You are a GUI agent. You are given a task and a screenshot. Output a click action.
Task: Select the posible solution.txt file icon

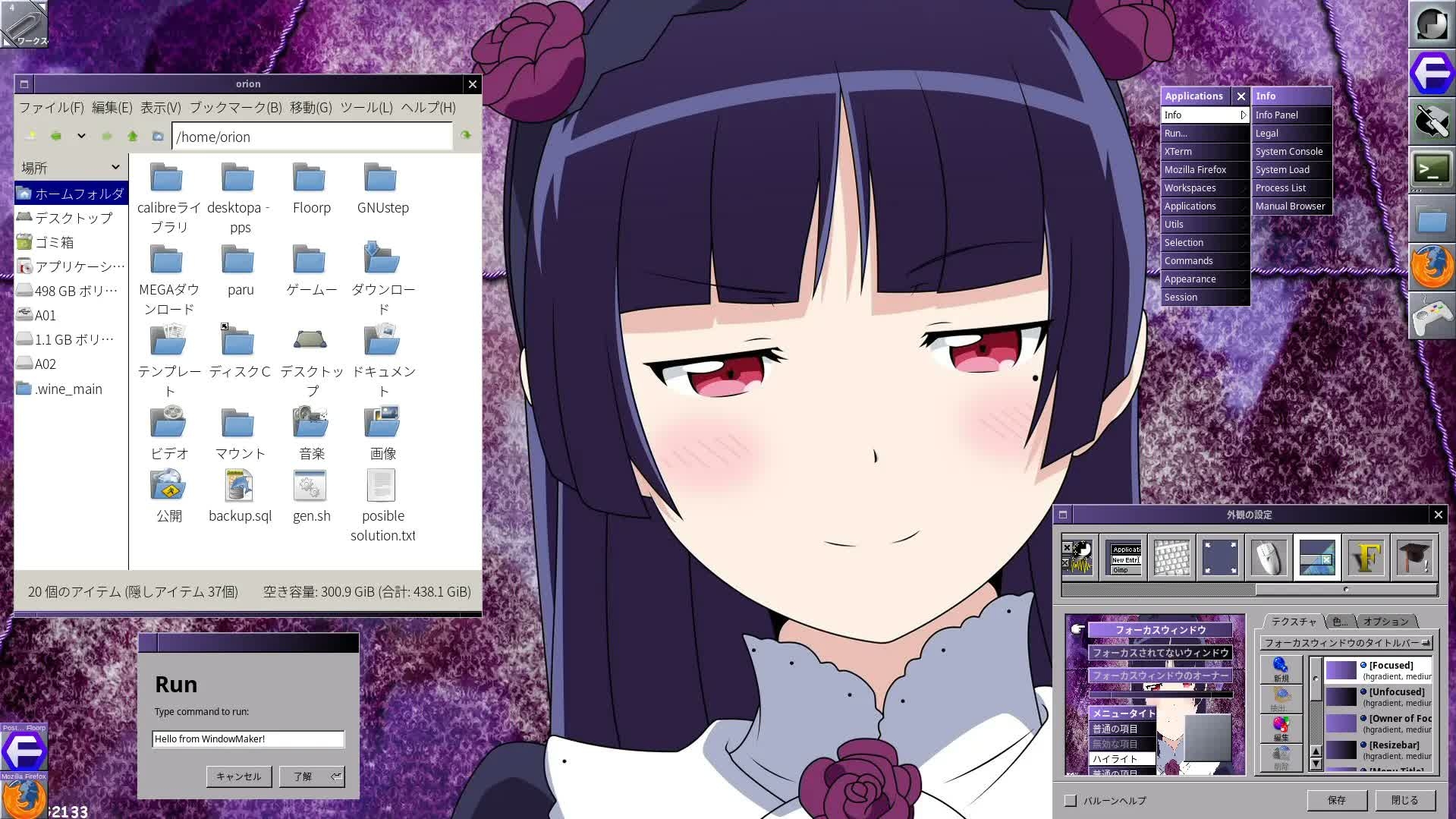coord(381,486)
